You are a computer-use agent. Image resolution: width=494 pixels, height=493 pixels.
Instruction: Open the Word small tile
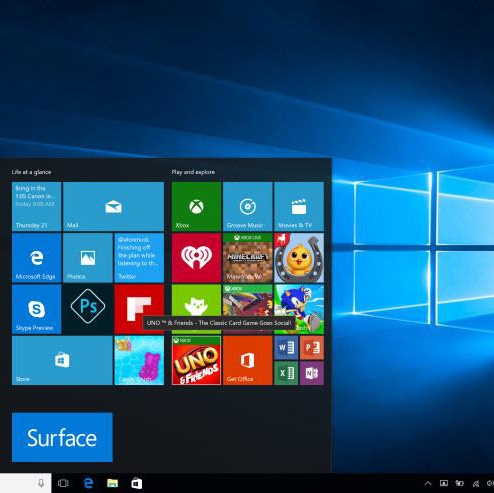coord(286,348)
